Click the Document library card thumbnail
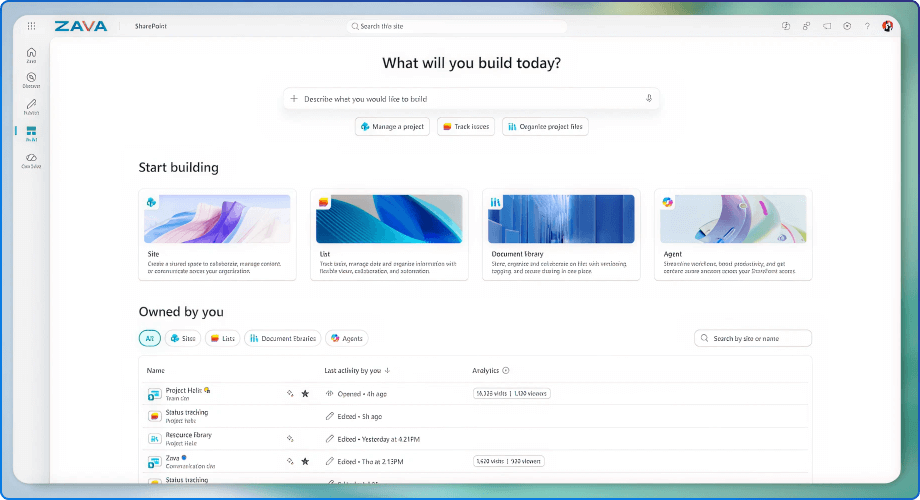 561,219
